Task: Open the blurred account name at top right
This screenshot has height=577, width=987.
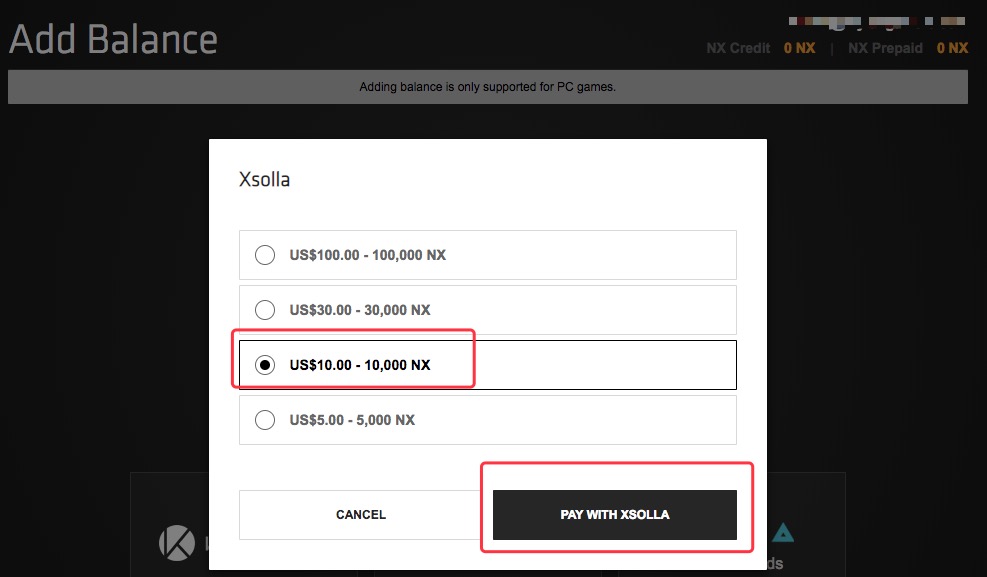Action: point(876,20)
